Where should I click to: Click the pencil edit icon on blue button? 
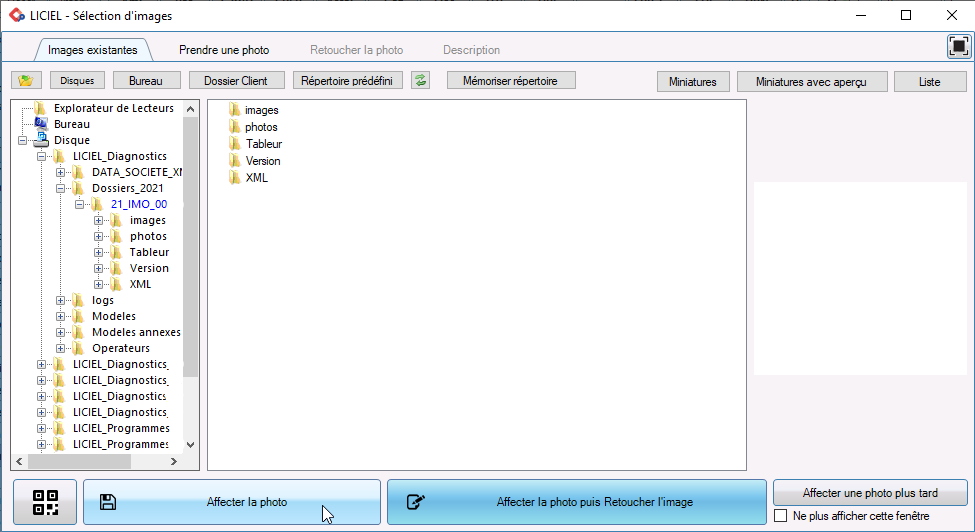415,502
